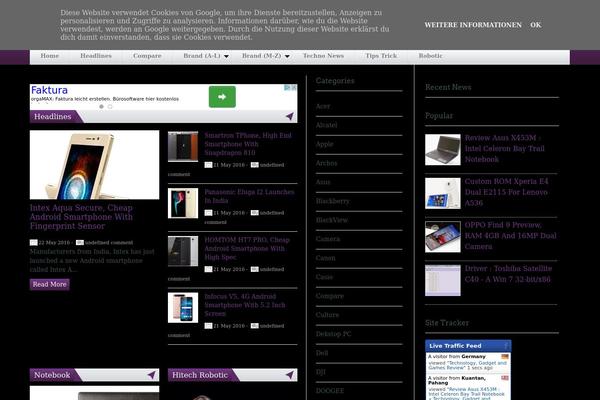Select Dell category
The width and height of the screenshot is (600, 400).
(x=322, y=353)
